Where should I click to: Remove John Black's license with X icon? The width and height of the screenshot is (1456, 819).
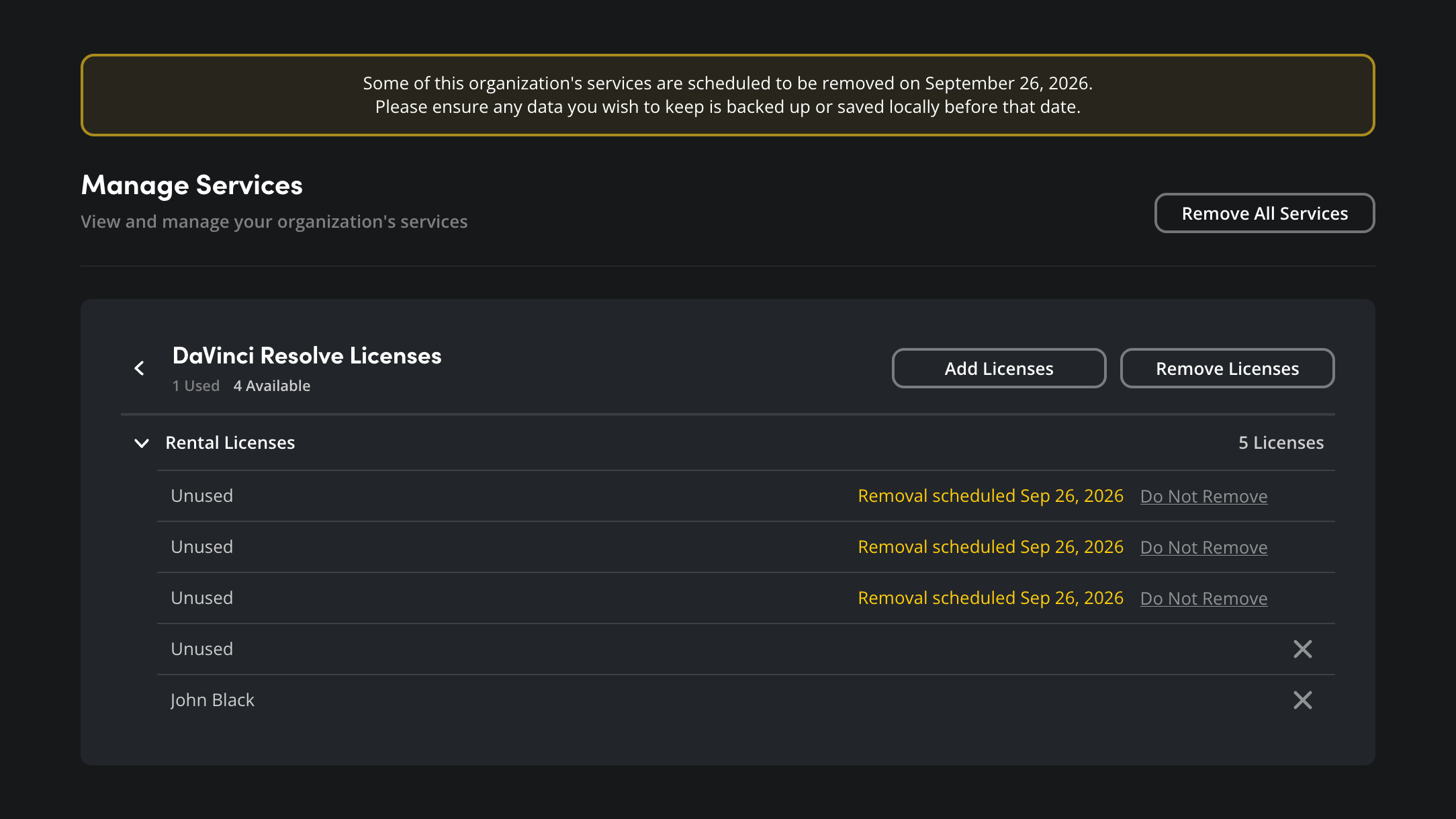tap(1302, 700)
